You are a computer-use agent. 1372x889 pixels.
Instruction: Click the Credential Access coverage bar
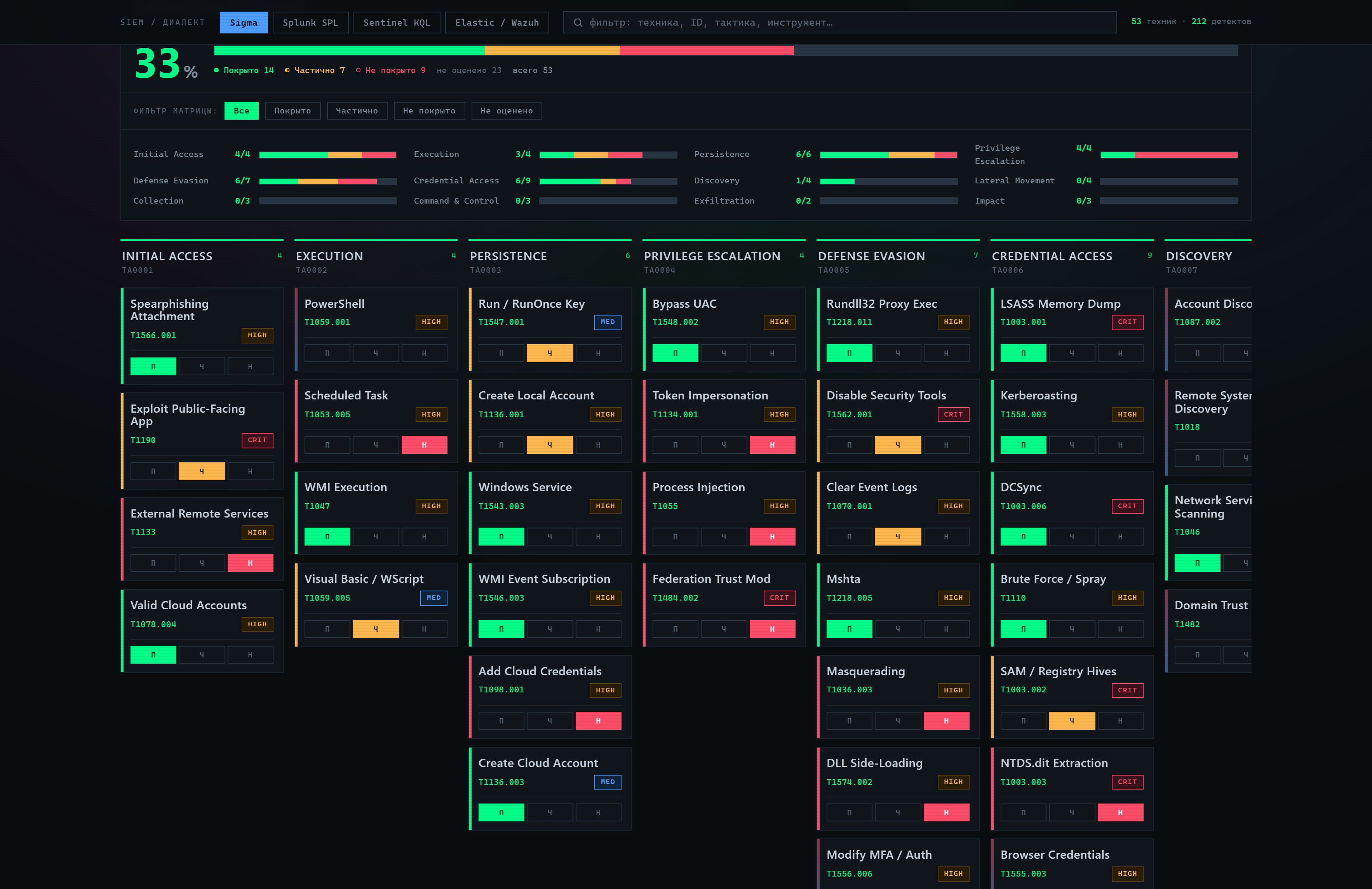608,181
